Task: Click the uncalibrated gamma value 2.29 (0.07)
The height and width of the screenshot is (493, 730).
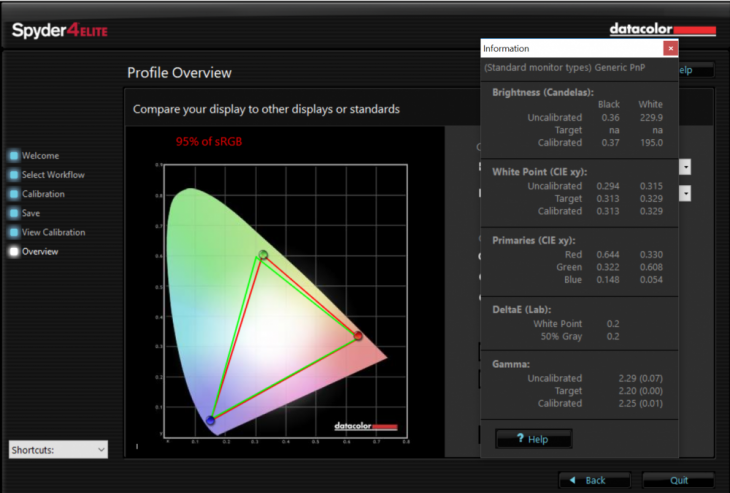Action: 641,378
